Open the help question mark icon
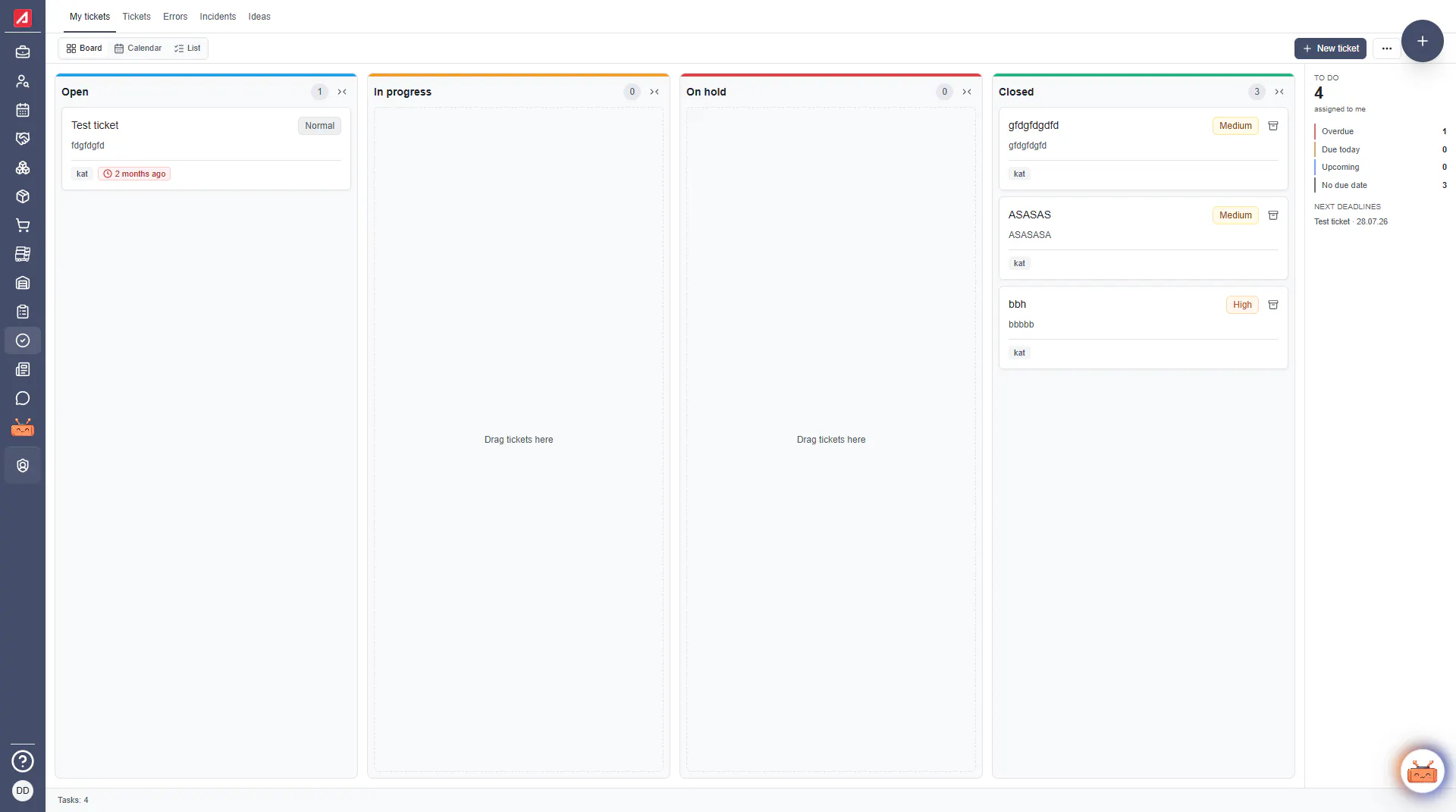The image size is (1456, 812). (x=23, y=761)
